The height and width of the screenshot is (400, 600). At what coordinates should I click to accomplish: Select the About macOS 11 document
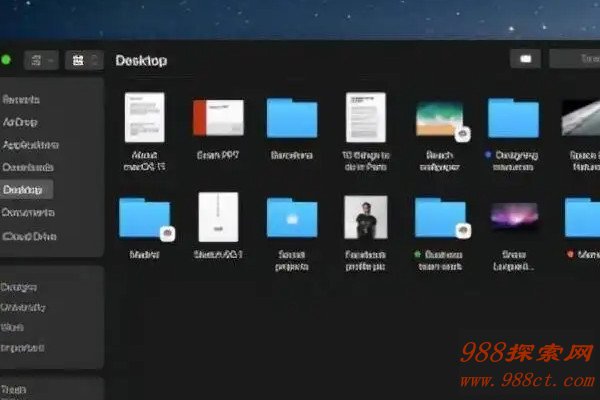coord(144,118)
